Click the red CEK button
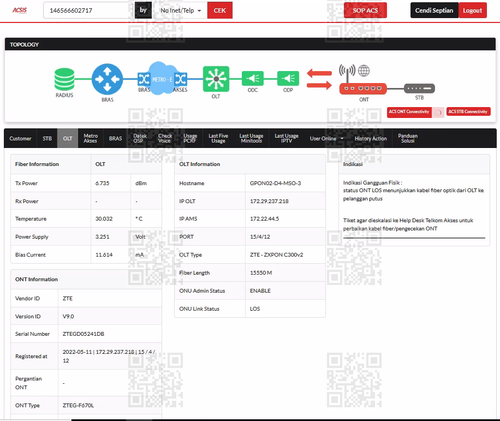The height and width of the screenshot is (421, 500). 220,10
